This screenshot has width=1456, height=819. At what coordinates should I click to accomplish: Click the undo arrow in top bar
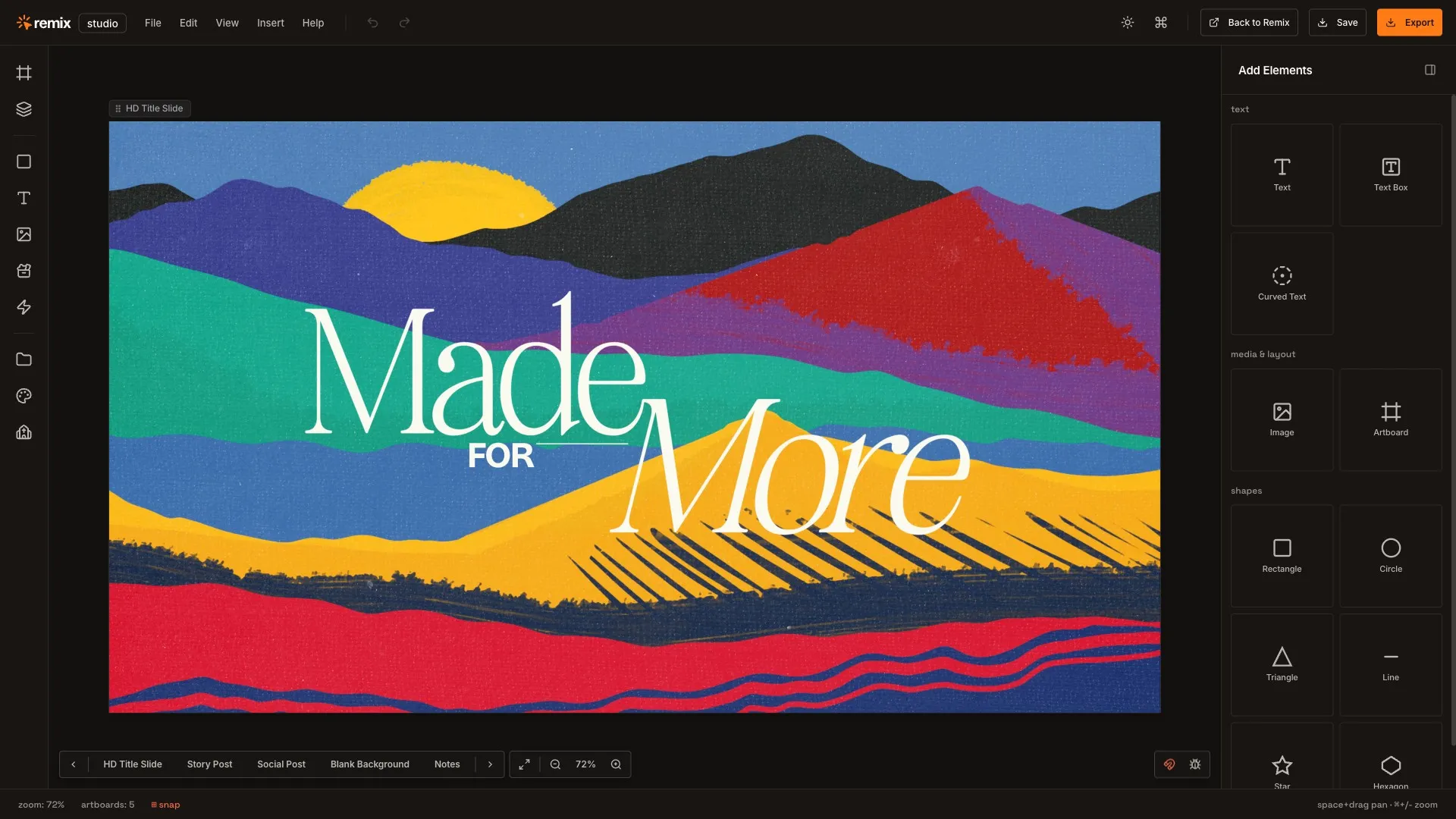[372, 23]
